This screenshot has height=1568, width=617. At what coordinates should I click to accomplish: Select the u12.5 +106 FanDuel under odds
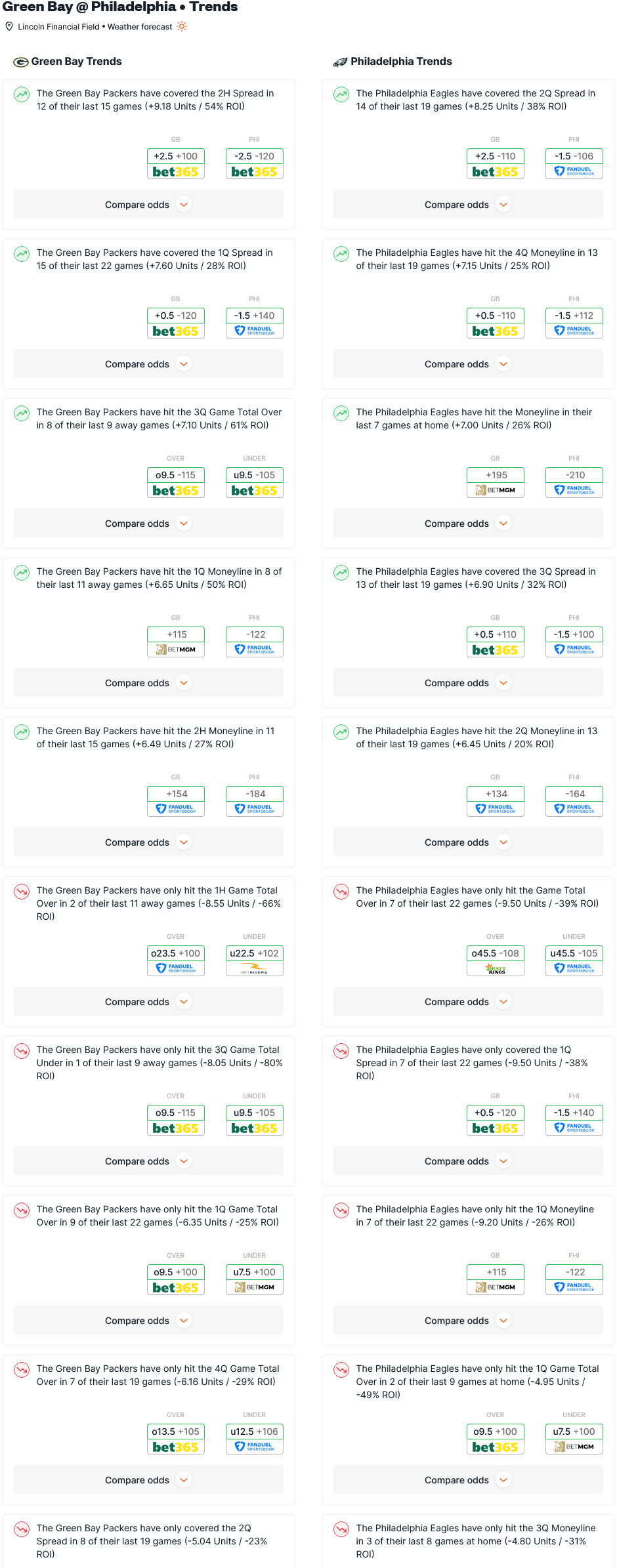click(255, 1439)
